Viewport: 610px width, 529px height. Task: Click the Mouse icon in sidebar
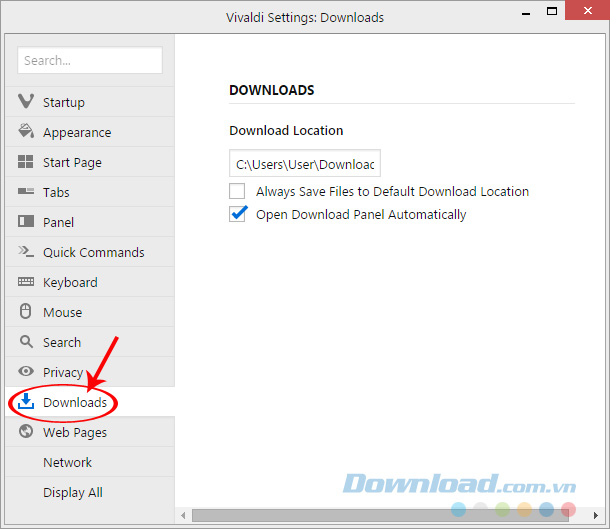click(x=26, y=311)
